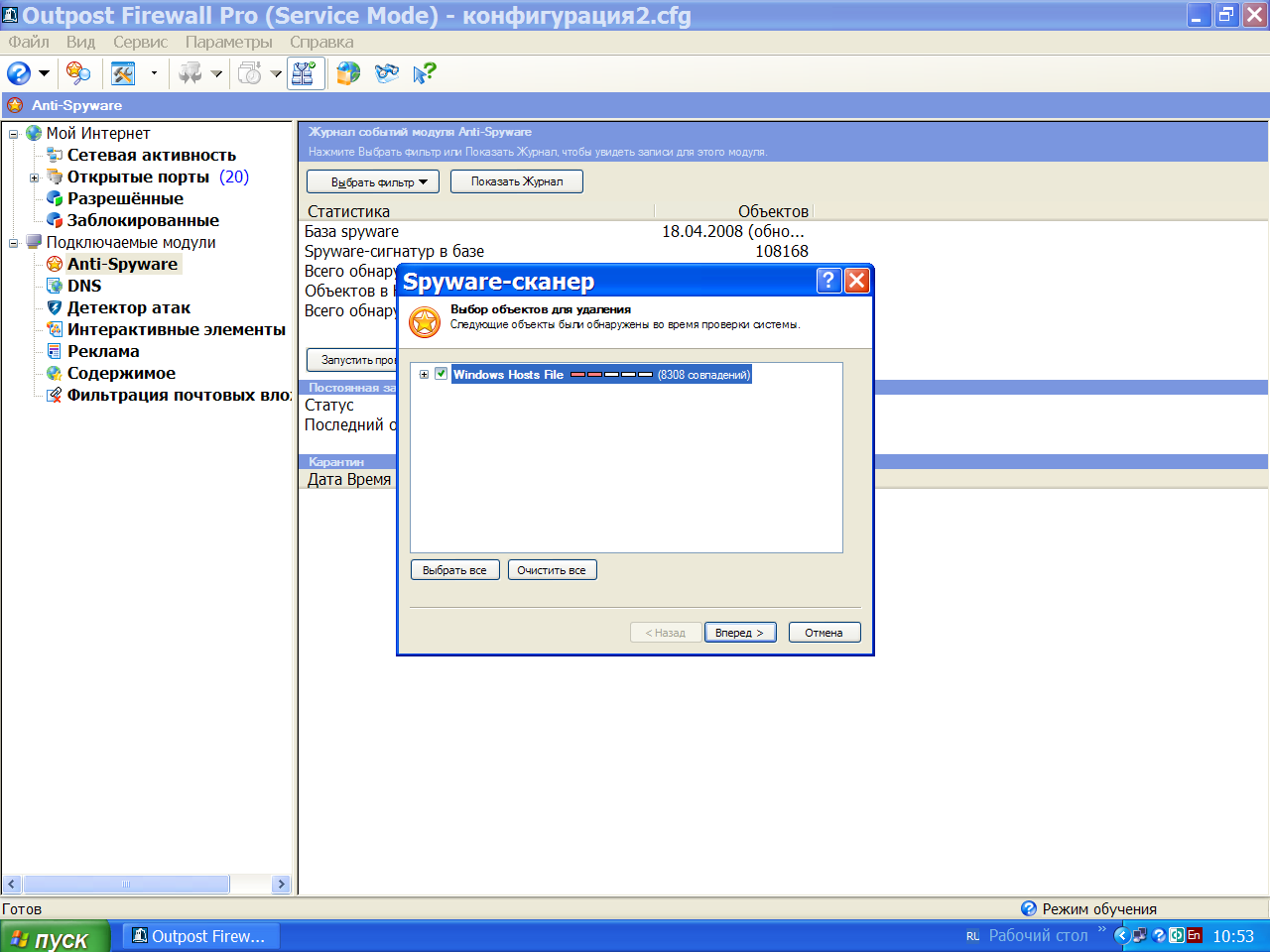Click the horizontal scrollbar thumb in tree panel
The width and height of the screenshot is (1270, 952).
tap(126, 884)
